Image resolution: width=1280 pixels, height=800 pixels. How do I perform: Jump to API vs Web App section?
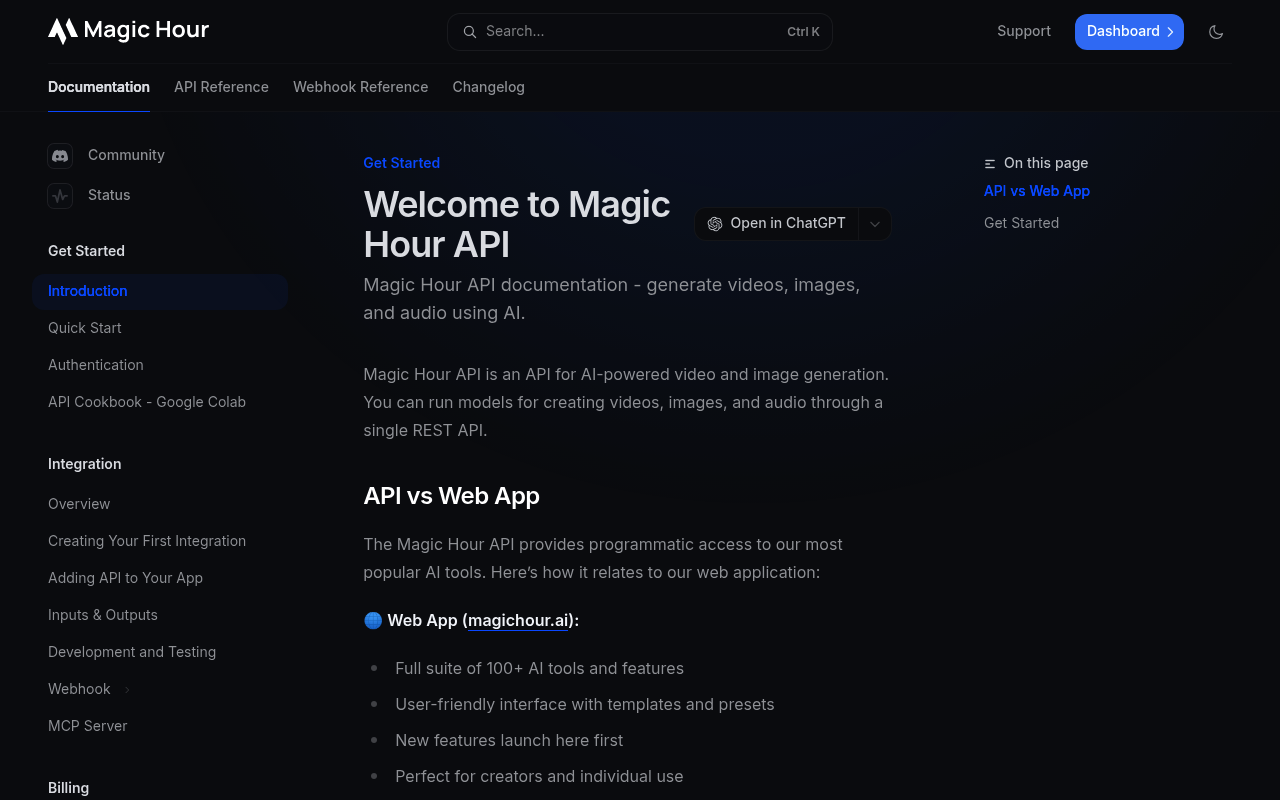pyautogui.click(x=1037, y=191)
